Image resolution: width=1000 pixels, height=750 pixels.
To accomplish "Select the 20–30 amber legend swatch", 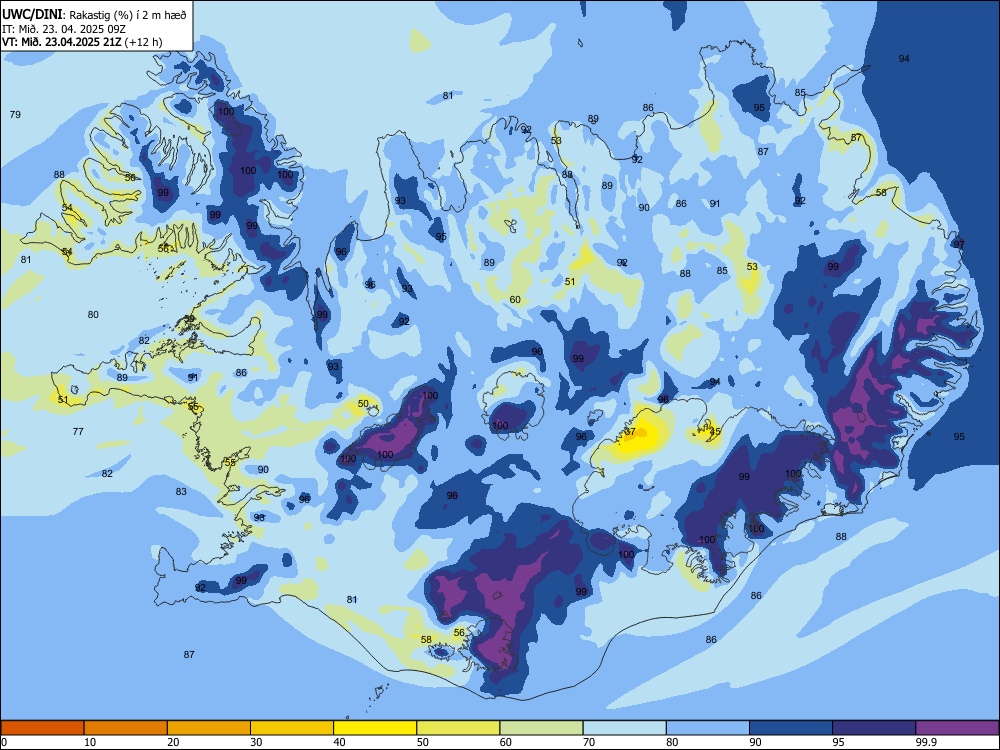I will 209,728.
